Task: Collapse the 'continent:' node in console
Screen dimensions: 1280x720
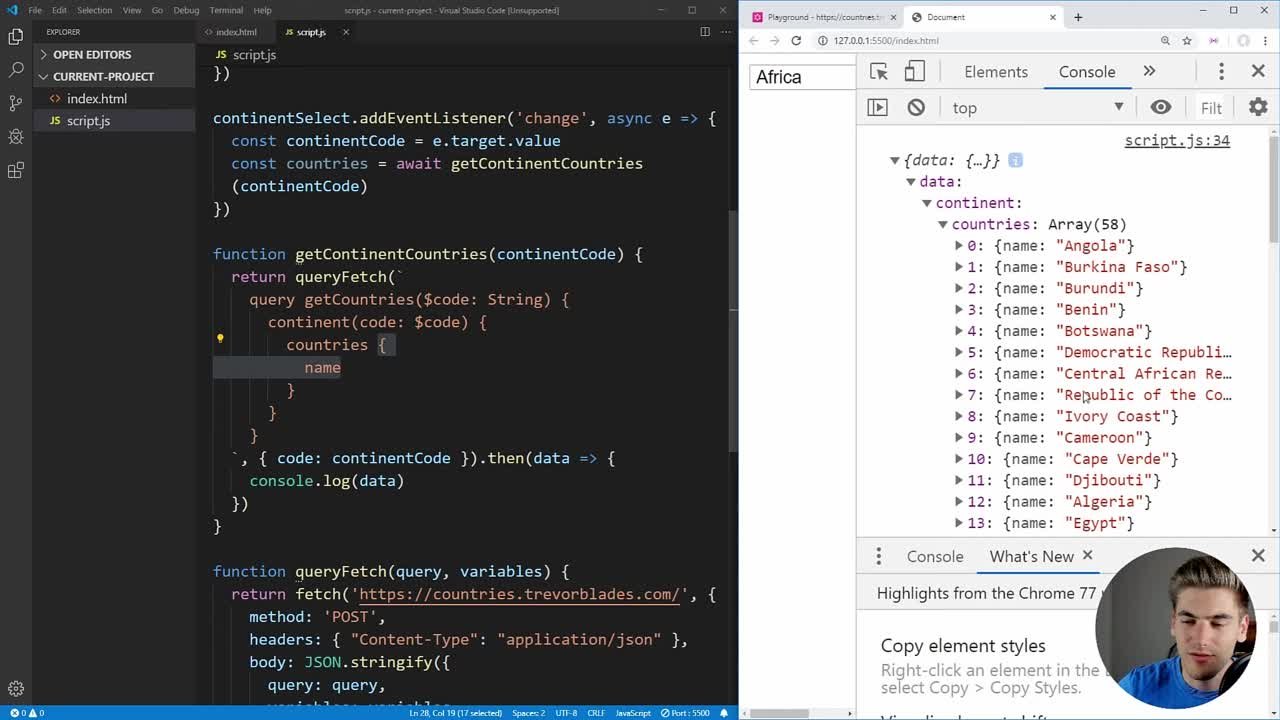Action: click(x=927, y=203)
